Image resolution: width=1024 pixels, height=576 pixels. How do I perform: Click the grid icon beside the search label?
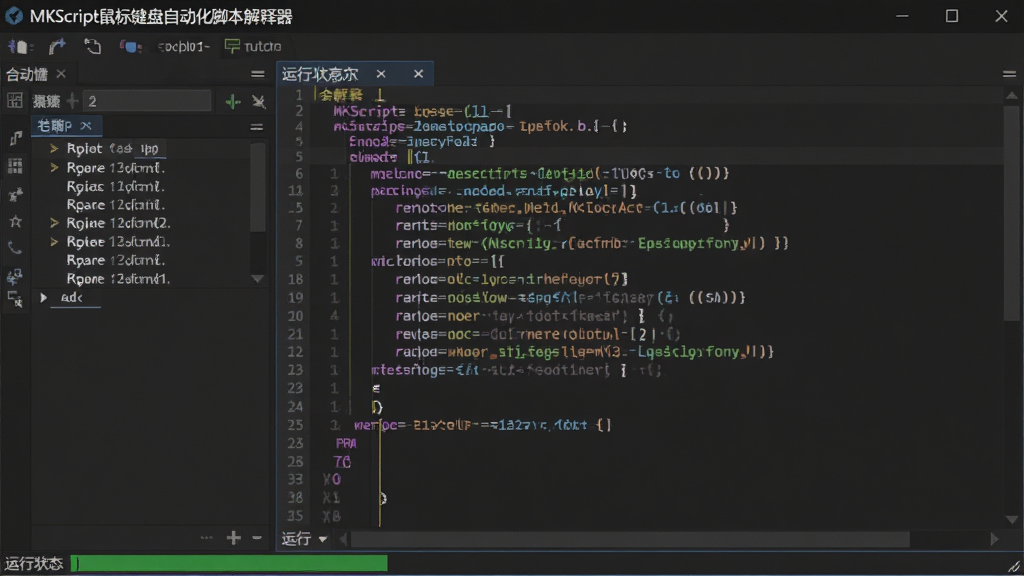tap(14, 101)
